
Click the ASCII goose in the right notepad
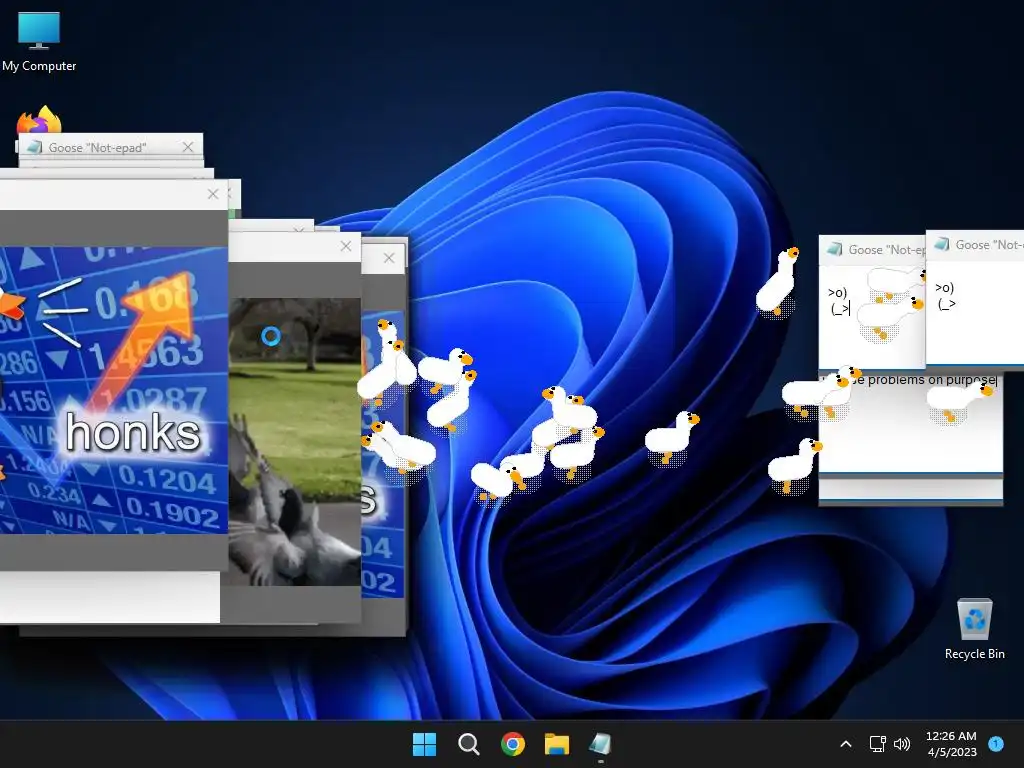pos(946,296)
